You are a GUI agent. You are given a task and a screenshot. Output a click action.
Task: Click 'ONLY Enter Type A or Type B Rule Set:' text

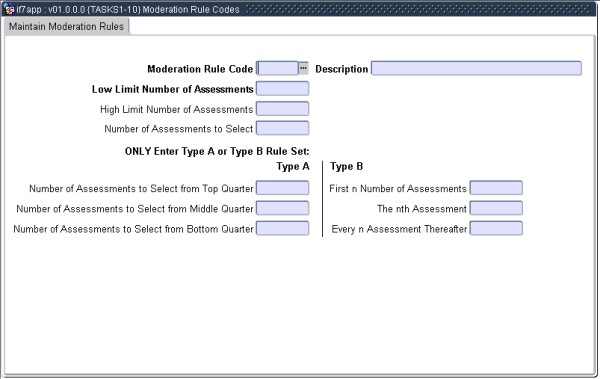pos(217,152)
